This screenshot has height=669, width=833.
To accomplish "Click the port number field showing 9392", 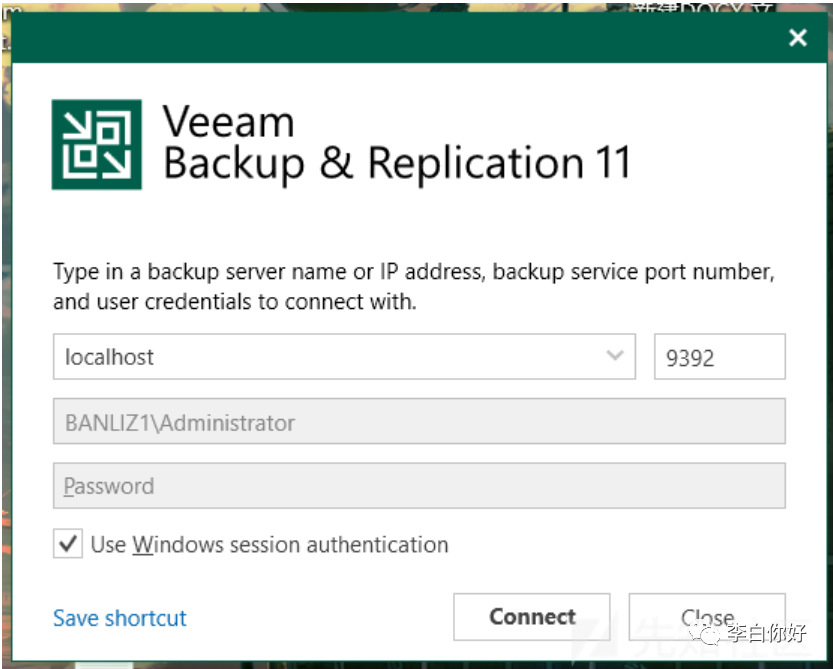I will click(719, 357).
